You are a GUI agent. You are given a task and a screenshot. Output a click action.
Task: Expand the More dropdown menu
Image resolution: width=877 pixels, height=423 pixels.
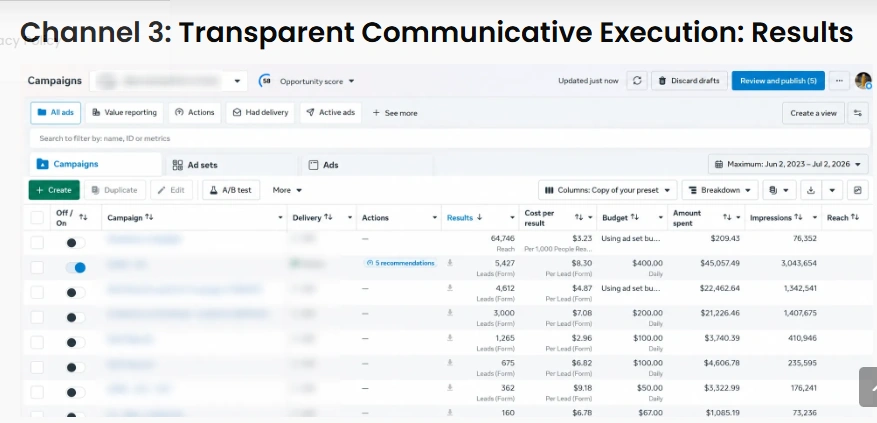(x=287, y=190)
